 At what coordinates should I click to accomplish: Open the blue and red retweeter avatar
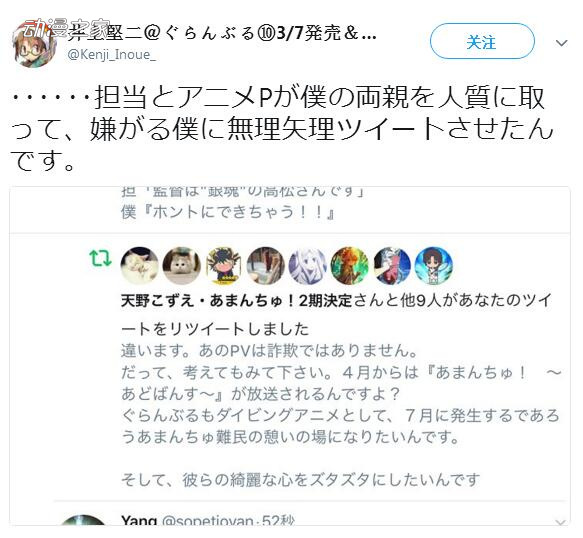pos(392,265)
